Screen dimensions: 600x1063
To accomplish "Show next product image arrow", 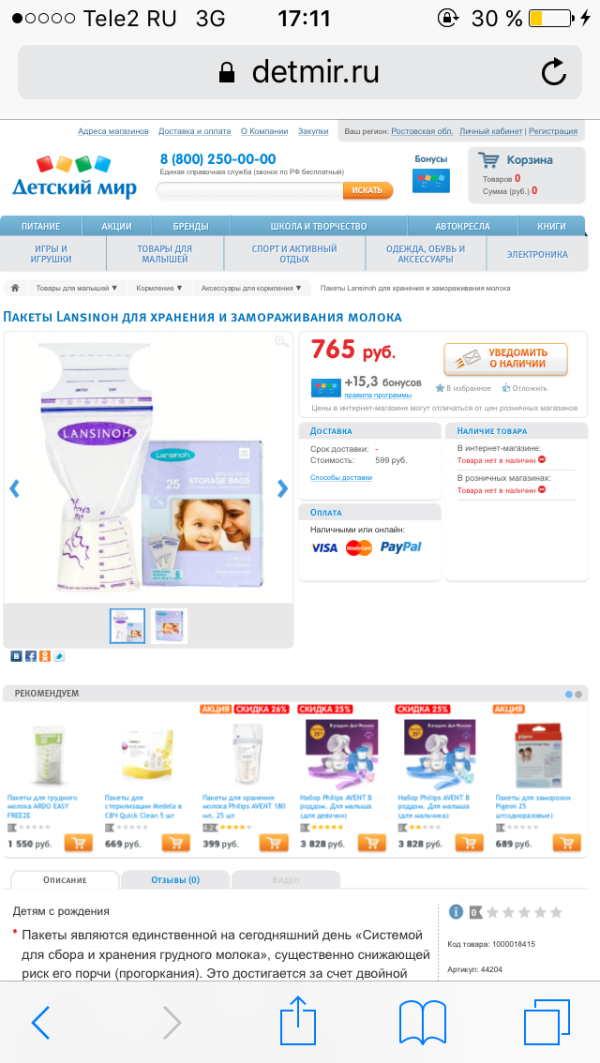I will coord(283,488).
